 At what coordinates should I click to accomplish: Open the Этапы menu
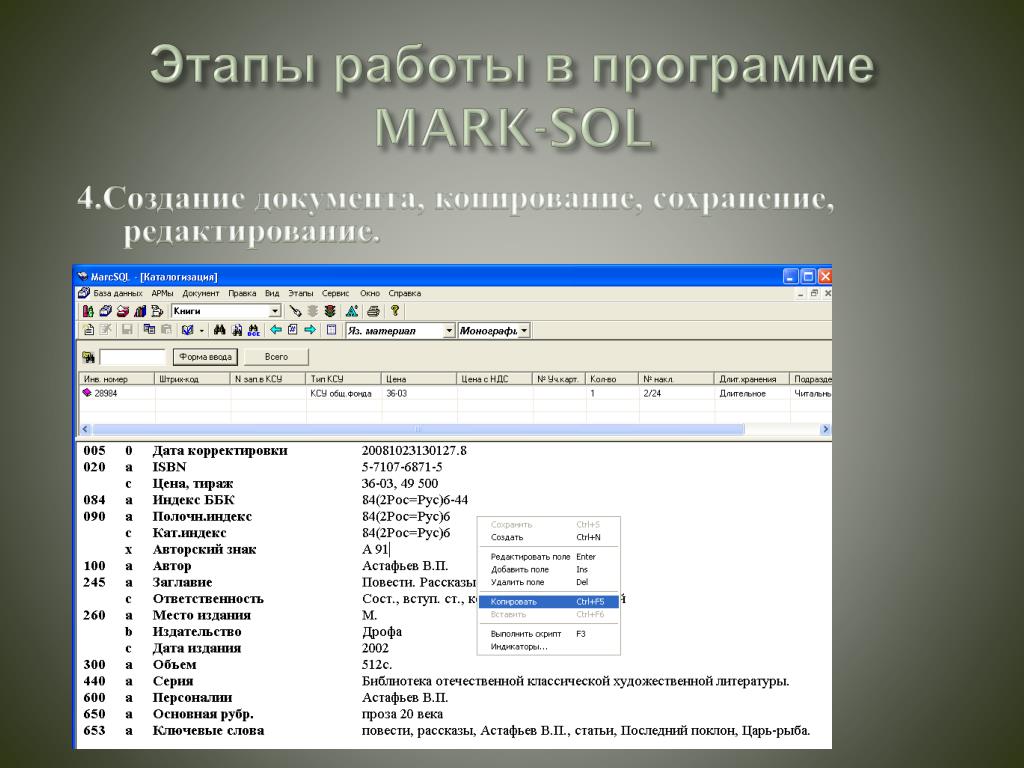(300, 293)
